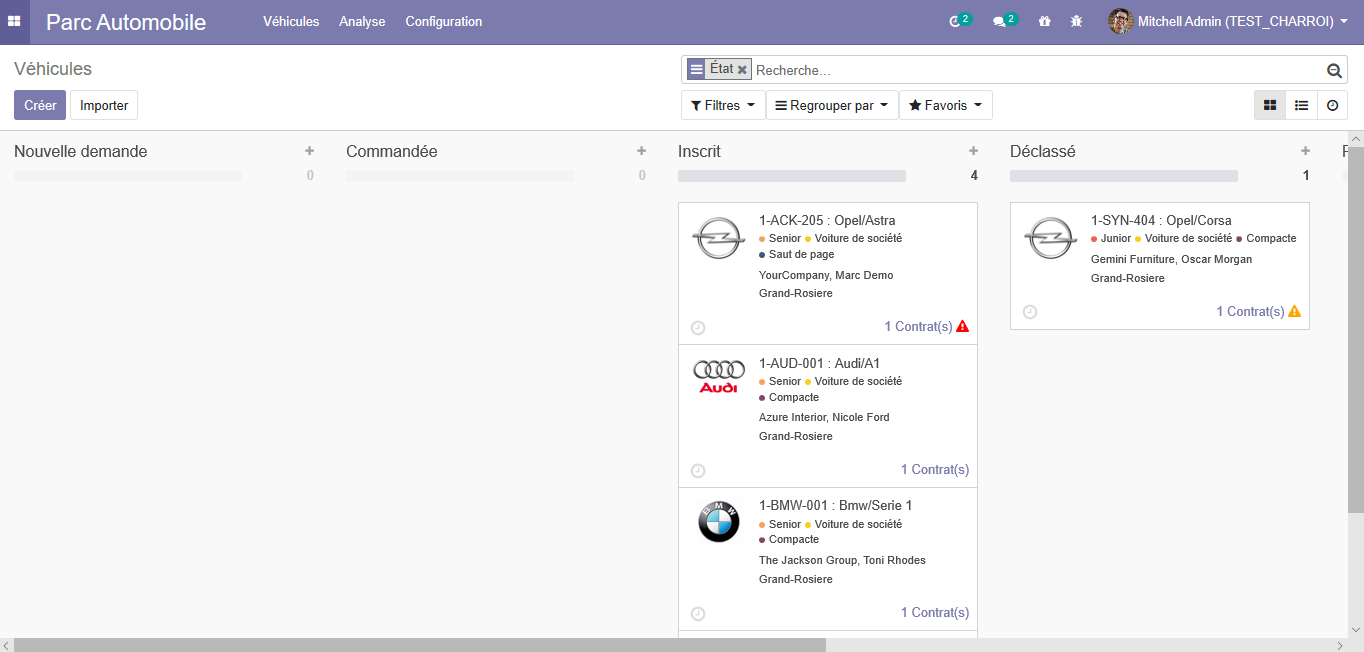
Task: Click the Créer button
Action: [40, 105]
